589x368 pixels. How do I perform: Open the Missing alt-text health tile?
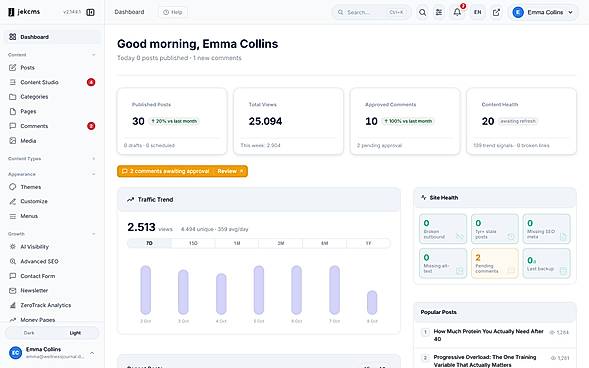click(443, 263)
